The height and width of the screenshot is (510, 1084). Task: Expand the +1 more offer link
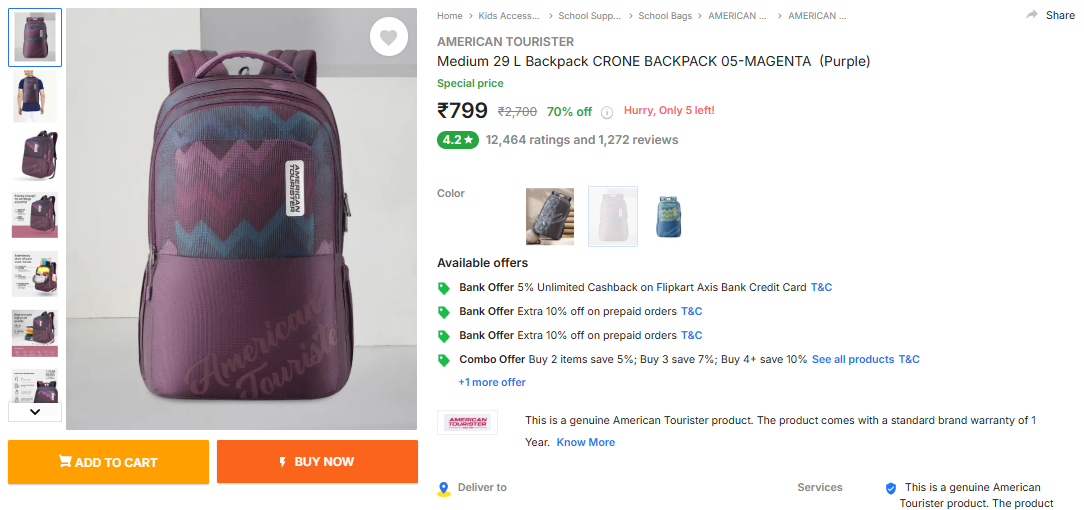point(492,382)
